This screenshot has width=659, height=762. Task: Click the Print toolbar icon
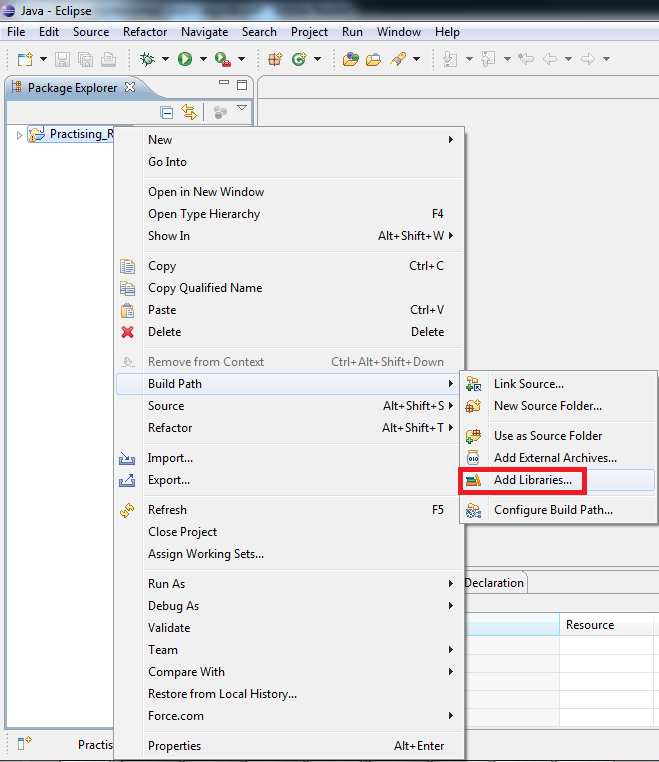(x=108, y=59)
